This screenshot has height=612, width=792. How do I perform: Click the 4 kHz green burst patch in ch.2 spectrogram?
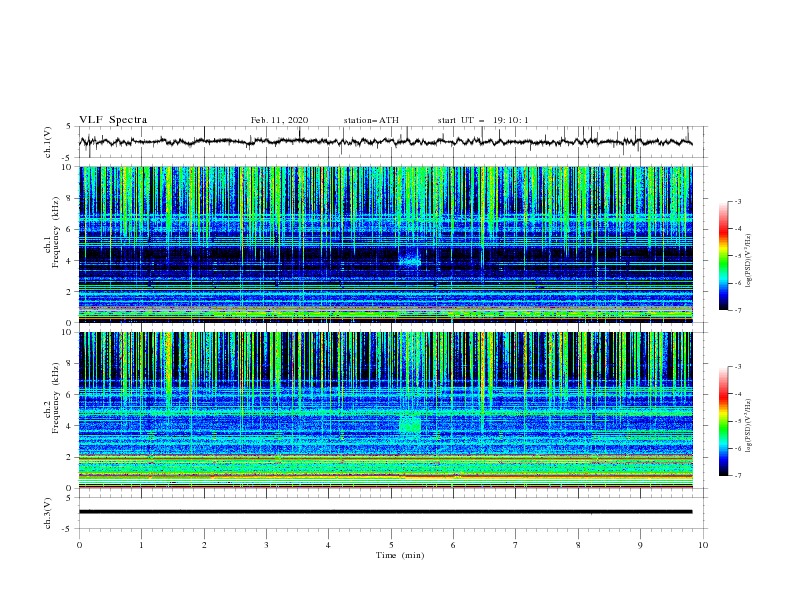click(x=410, y=425)
